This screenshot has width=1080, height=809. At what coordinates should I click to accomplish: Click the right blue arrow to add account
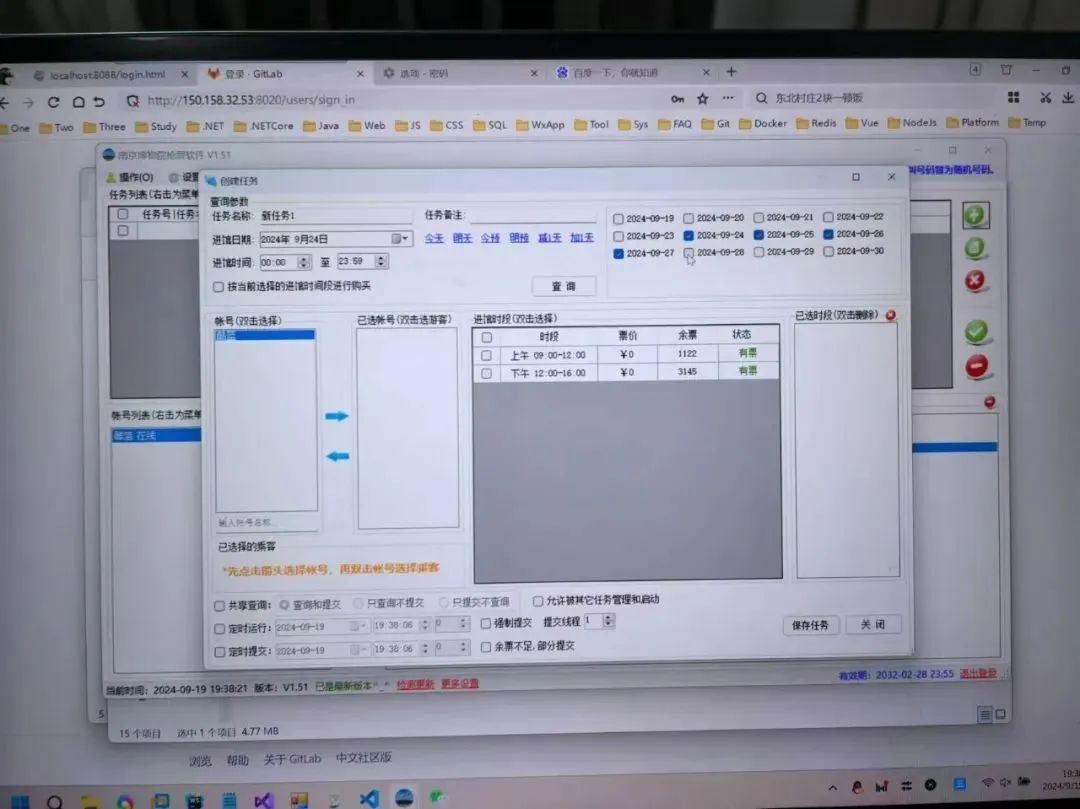tap(338, 417)
